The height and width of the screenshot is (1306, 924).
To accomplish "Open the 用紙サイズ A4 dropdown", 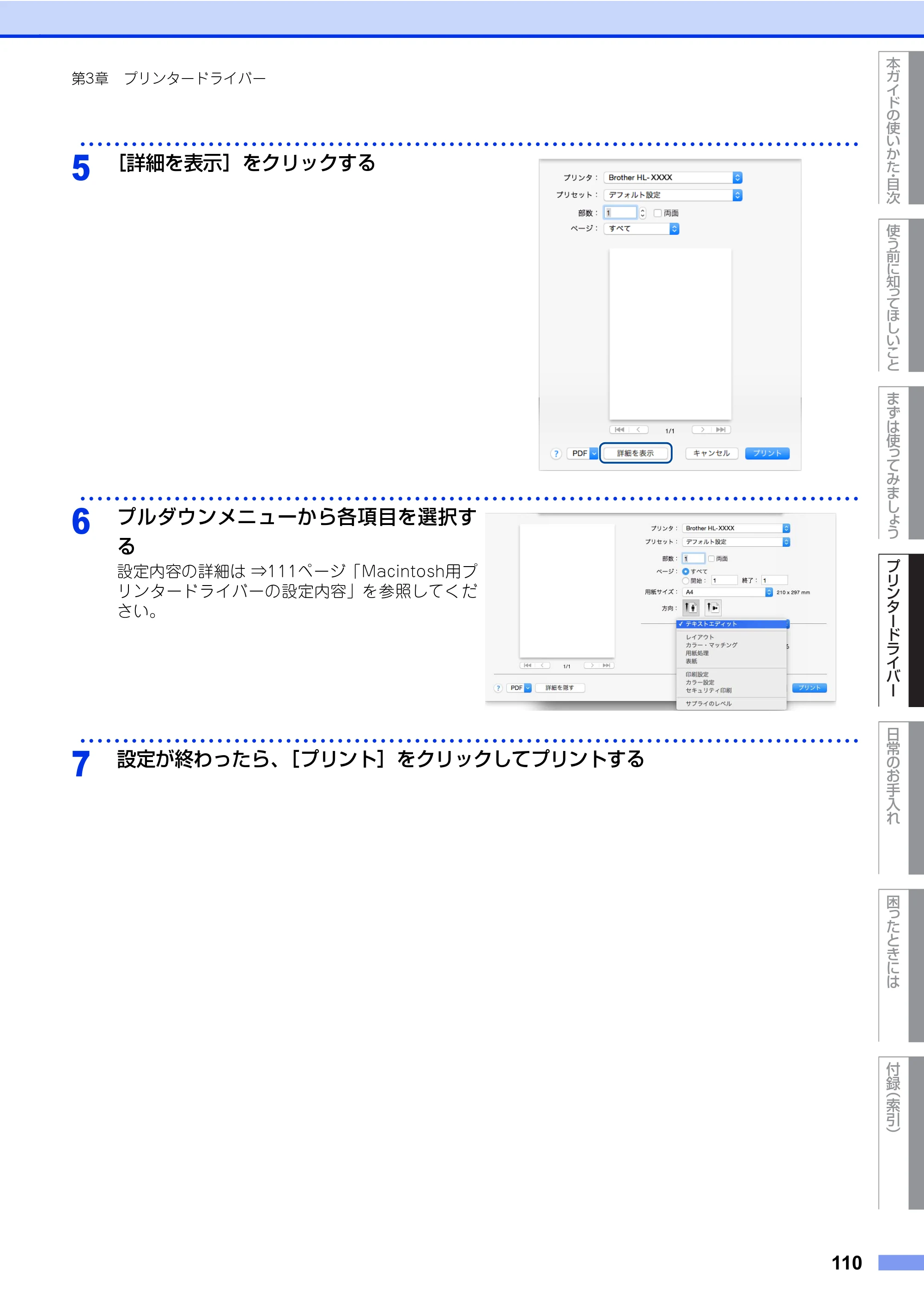I will coord(727,592).
